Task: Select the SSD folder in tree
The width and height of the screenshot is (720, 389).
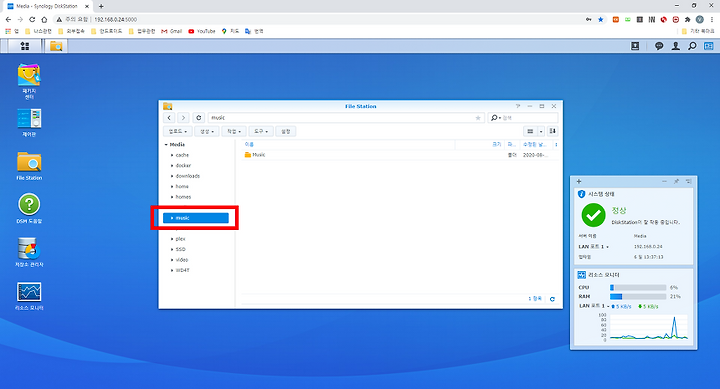Action: pos(180,249)
